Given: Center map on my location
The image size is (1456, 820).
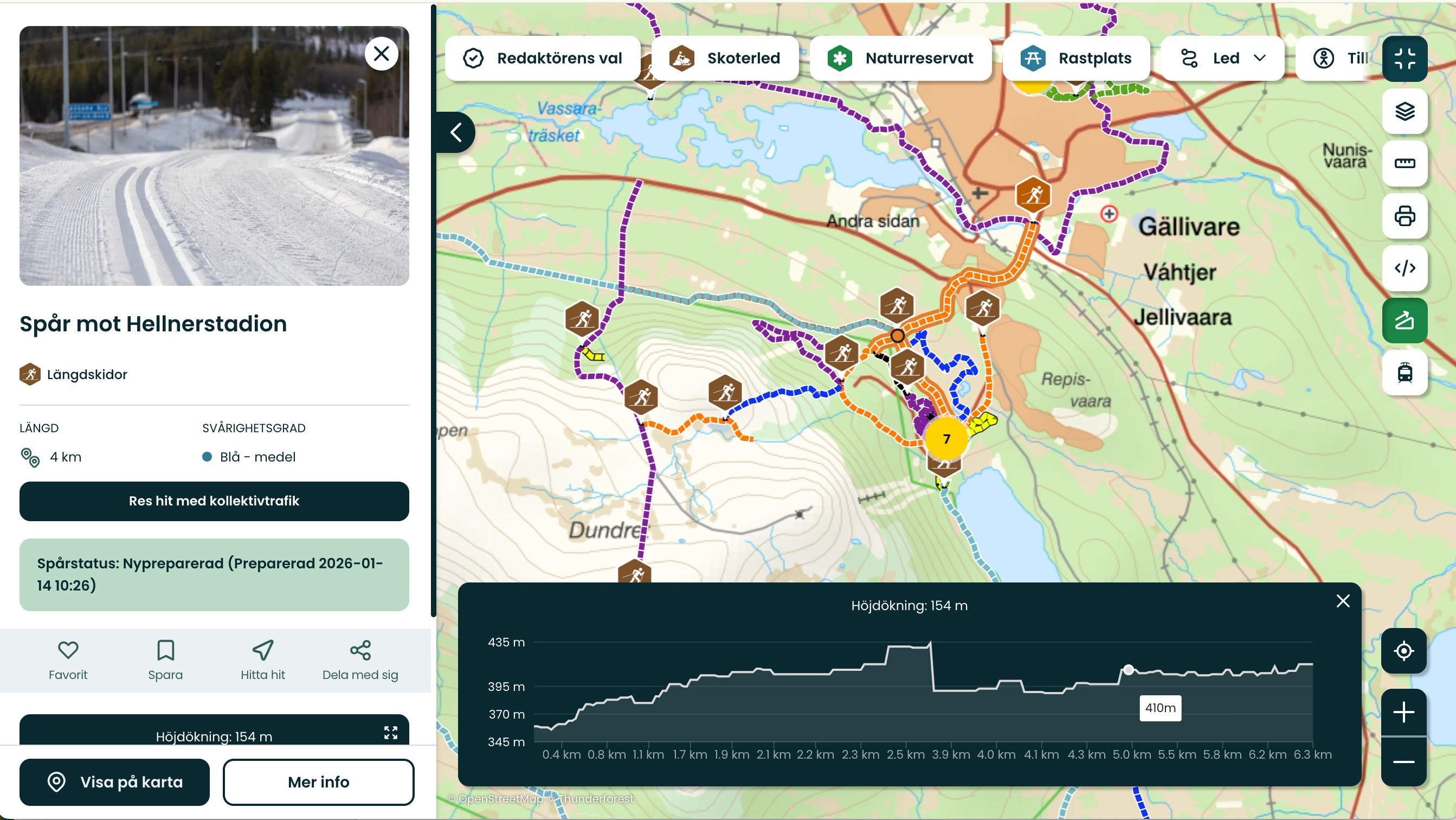Looking at the screenshot, I should click(x=1404, y=651).
